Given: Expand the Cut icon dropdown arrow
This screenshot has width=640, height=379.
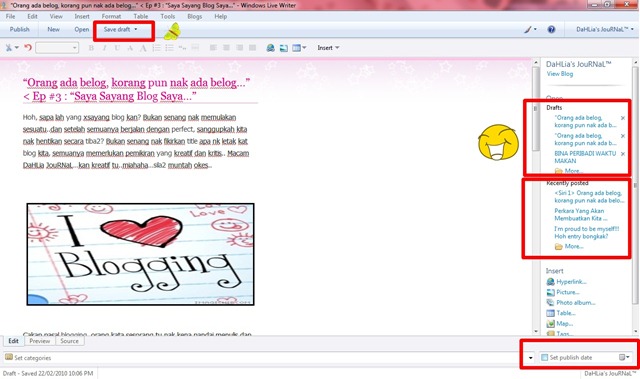Looking at the screenshot, I should tap(17, 48).
